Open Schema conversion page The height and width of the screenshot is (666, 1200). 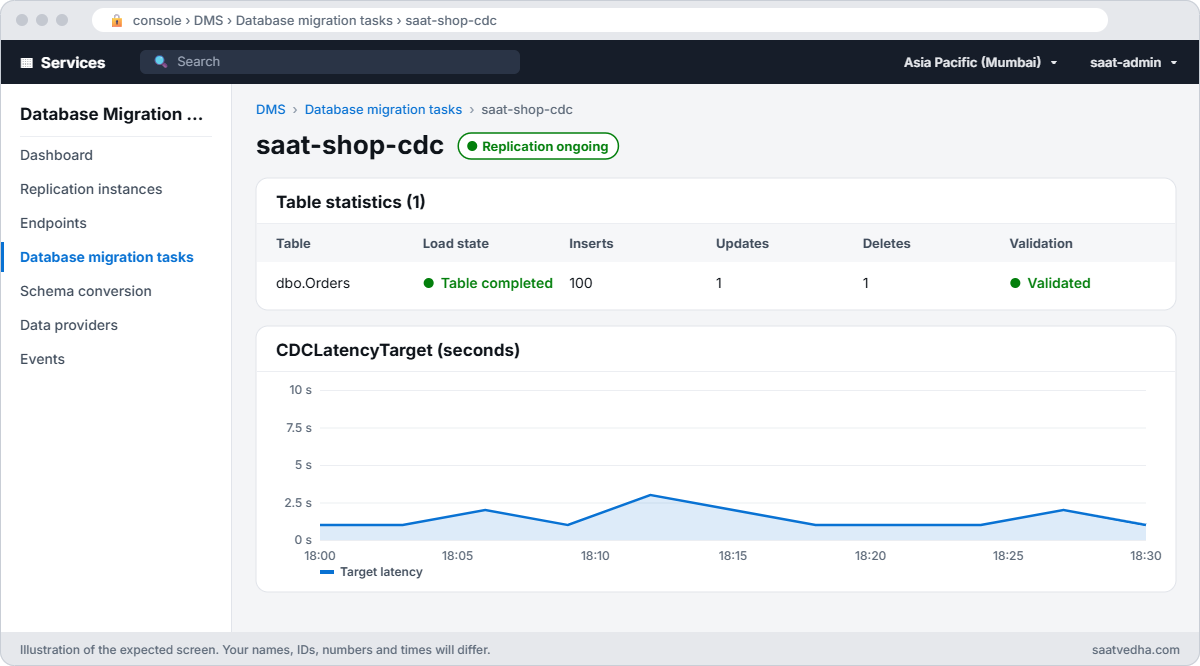(x=86, y=291)
